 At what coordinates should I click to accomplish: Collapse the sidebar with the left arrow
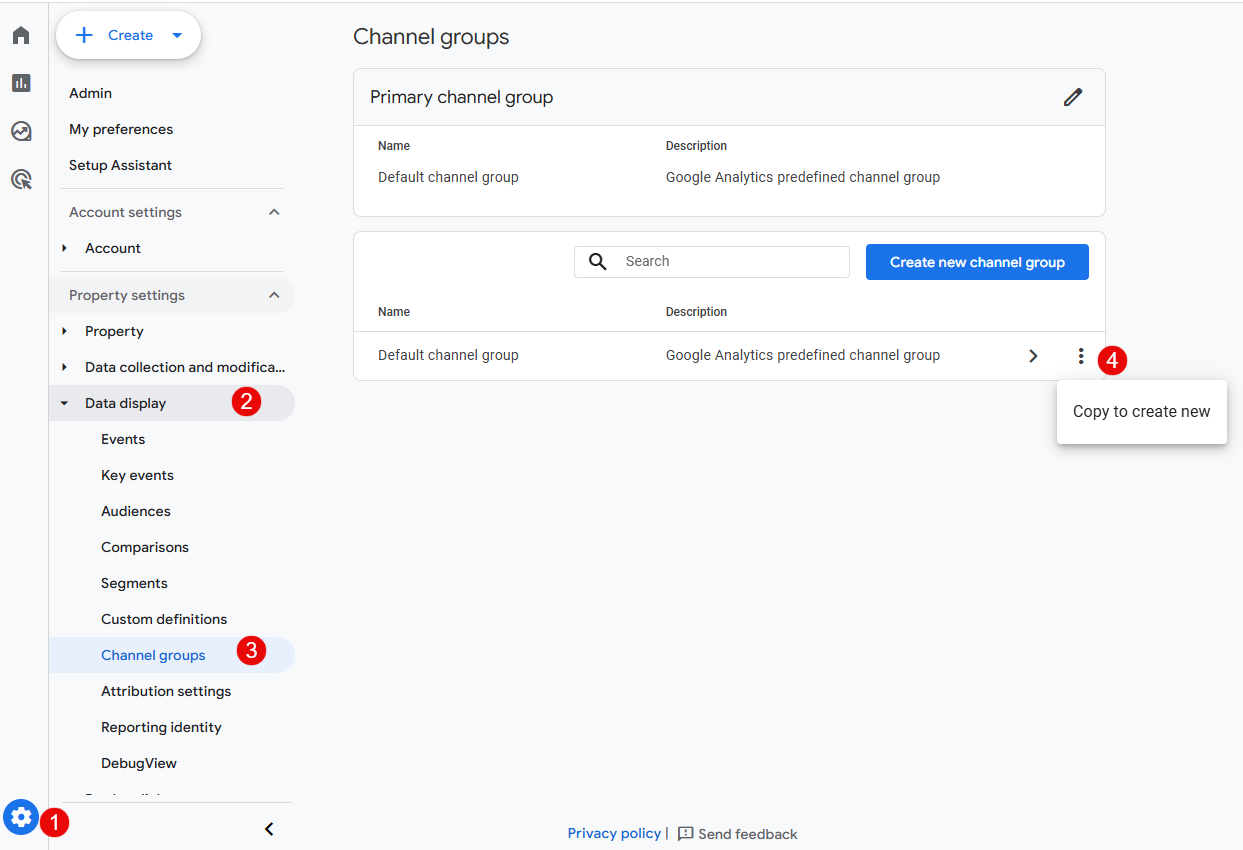coord(268,829)
